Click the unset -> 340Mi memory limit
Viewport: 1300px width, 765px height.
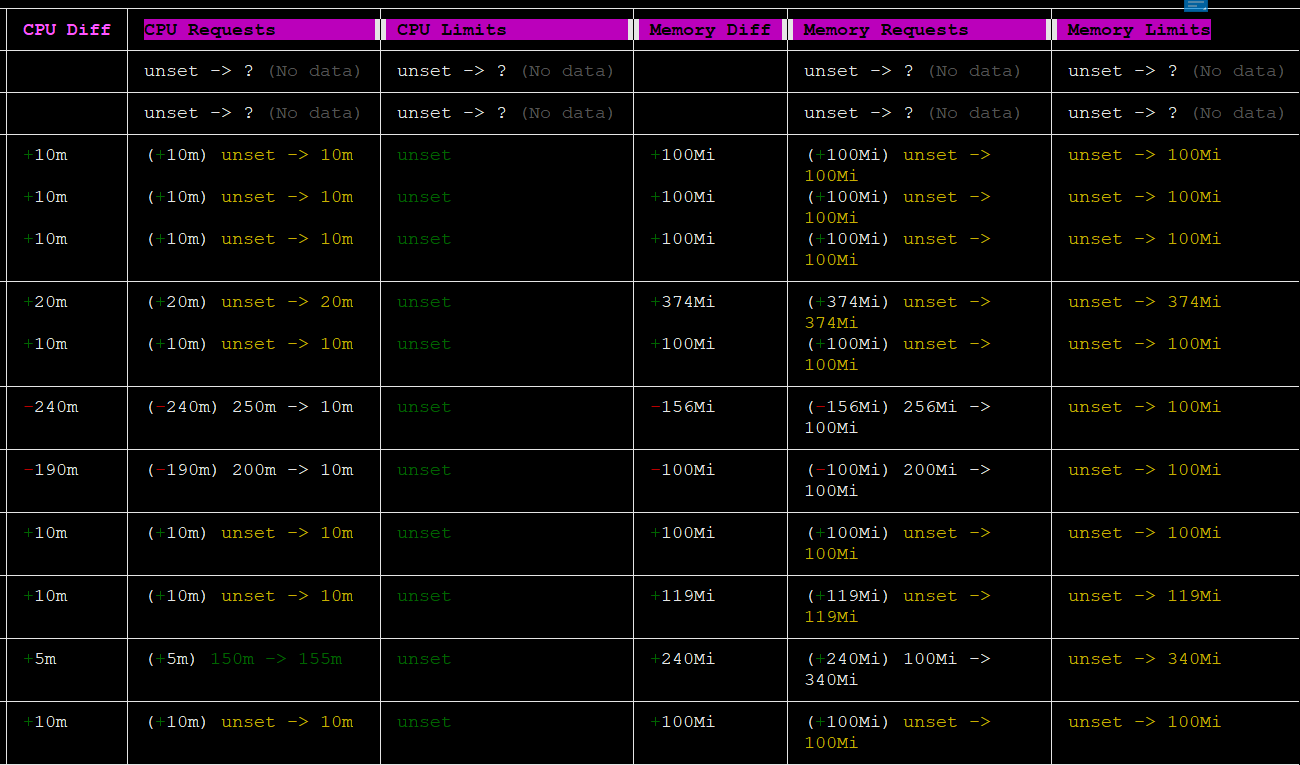point(1144,659)
